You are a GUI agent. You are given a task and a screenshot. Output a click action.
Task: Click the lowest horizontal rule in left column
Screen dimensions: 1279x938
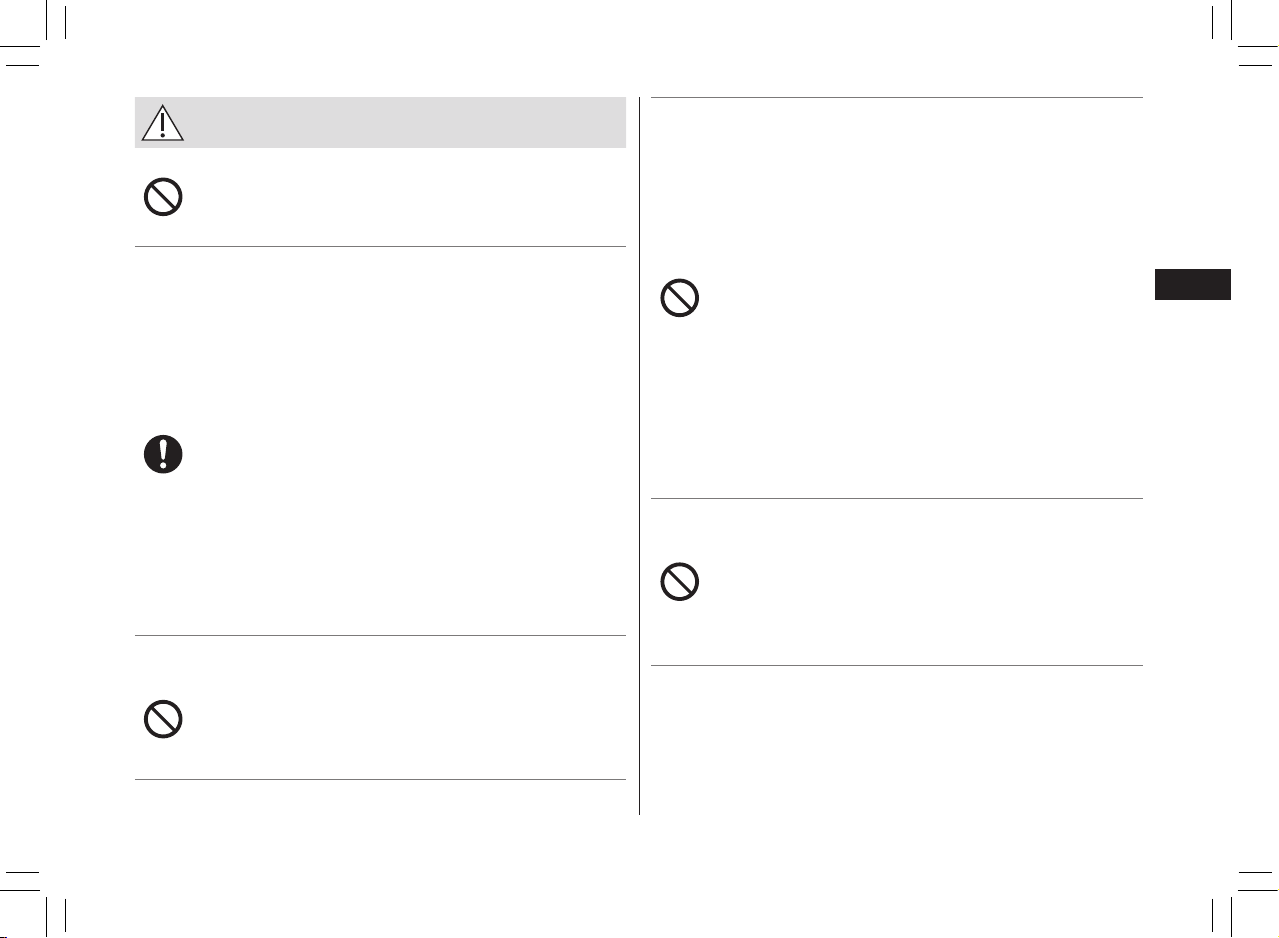tap(380, 779)
